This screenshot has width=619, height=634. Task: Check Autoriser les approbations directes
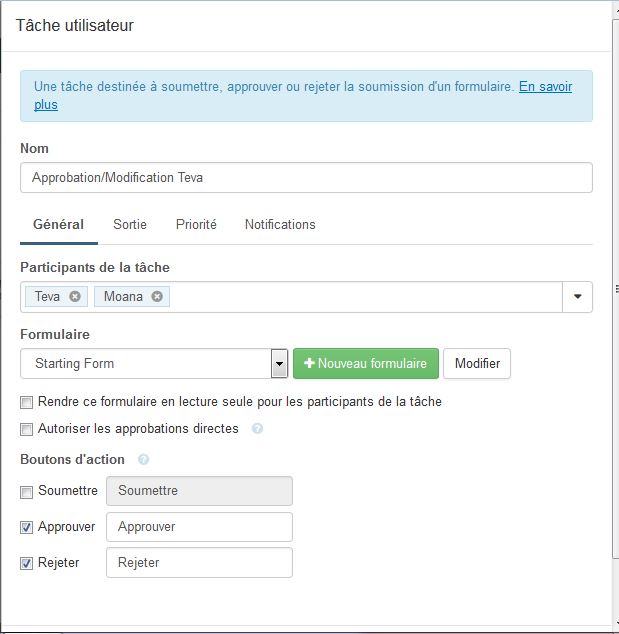click(27, 429)
